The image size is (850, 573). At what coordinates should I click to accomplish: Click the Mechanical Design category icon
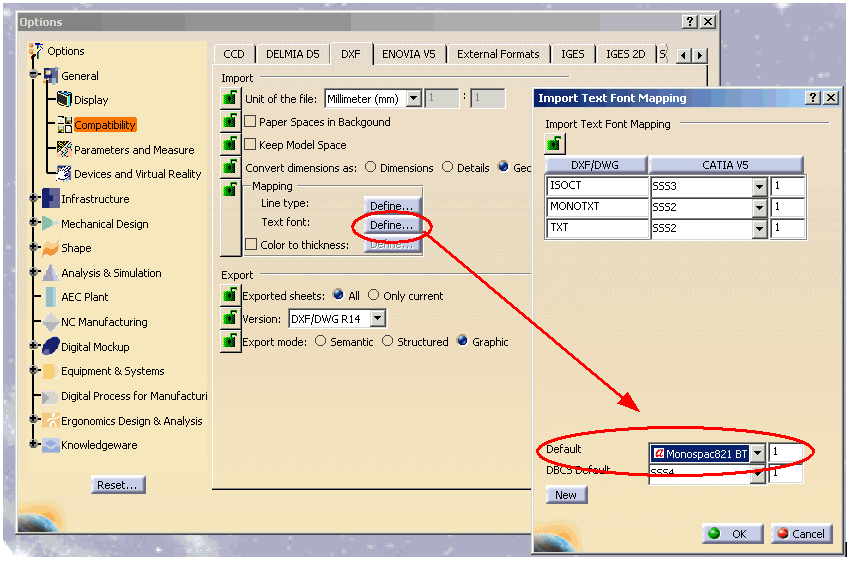coord(50,223)
